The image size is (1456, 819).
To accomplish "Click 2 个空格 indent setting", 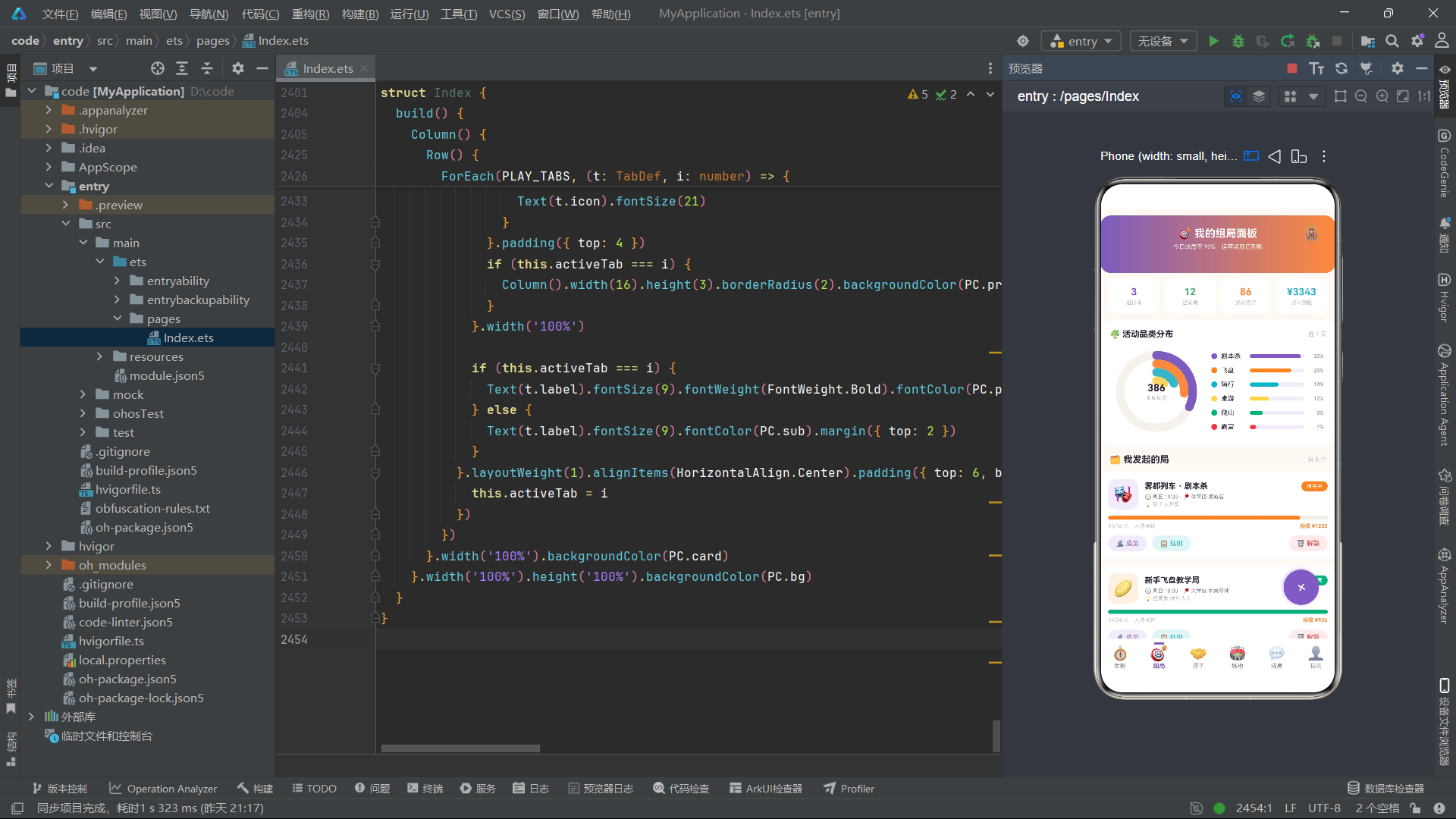I will point(1377,808).
